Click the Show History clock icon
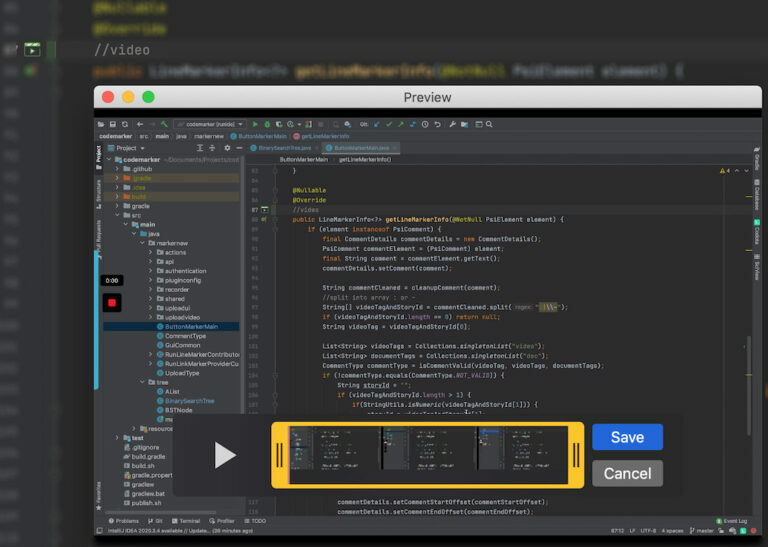This screenshot has height=547, width=768. click(425, 124)
